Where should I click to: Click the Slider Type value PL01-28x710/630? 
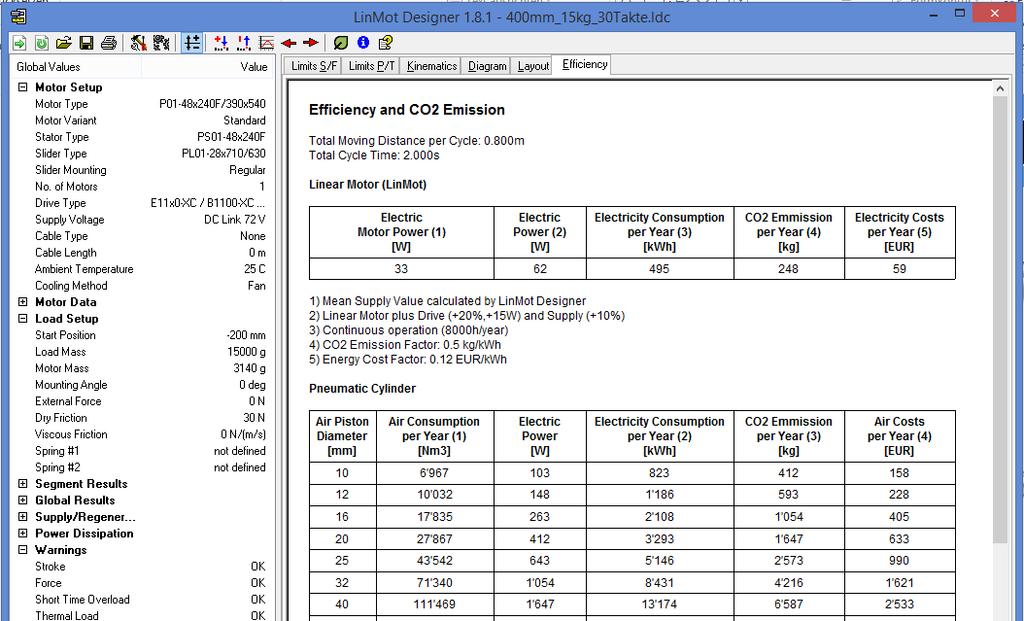pos(223,153)
